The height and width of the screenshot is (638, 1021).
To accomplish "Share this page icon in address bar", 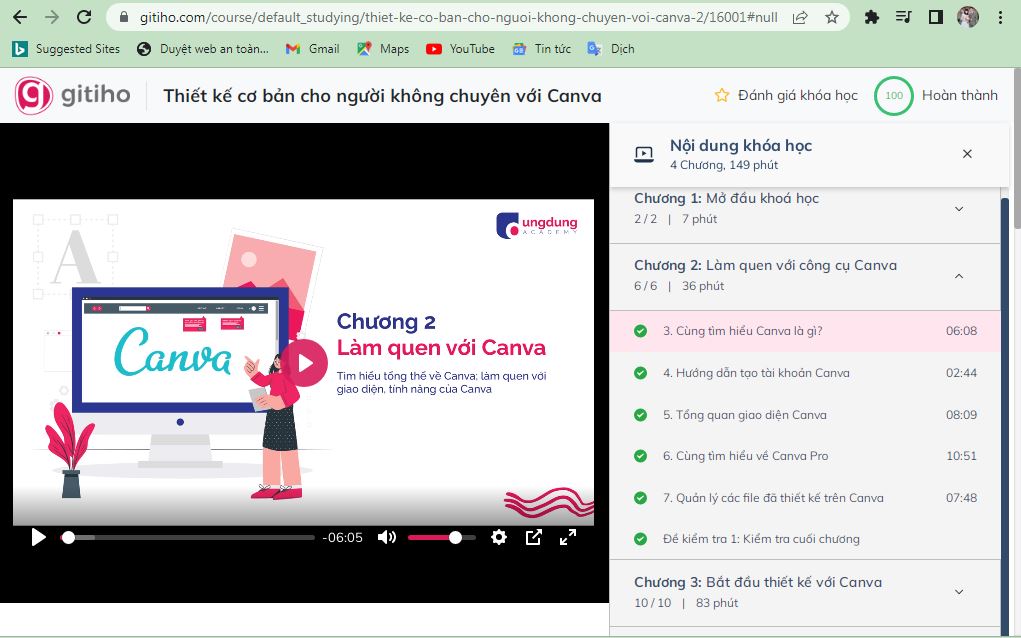I will point(800,18).
